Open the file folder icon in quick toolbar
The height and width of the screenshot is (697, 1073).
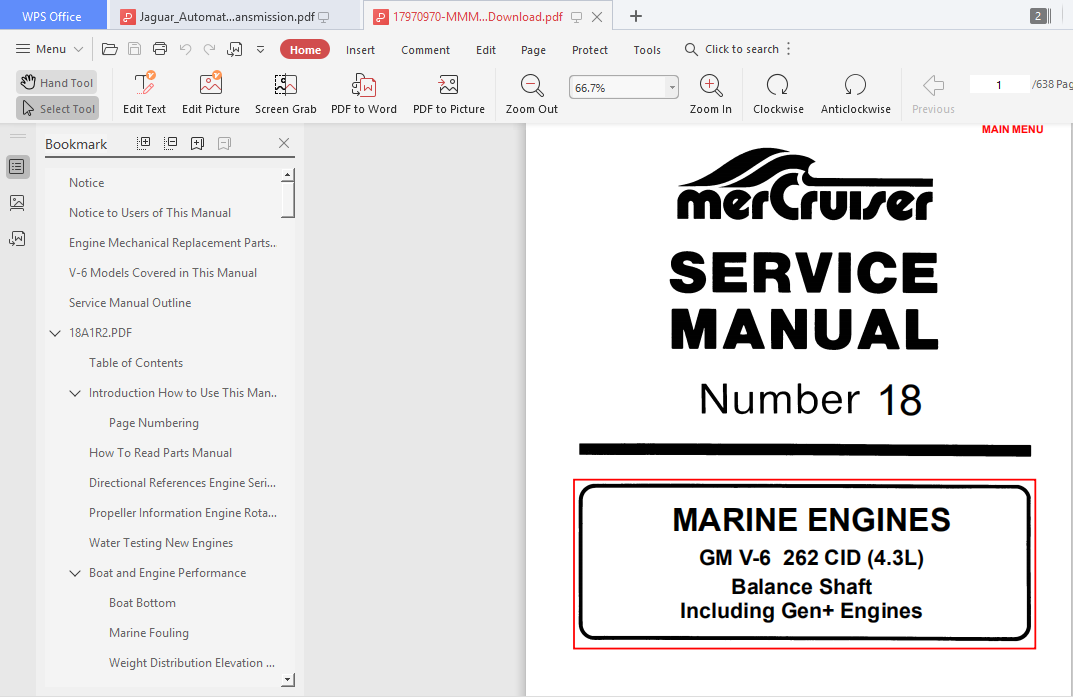[109, 49]
